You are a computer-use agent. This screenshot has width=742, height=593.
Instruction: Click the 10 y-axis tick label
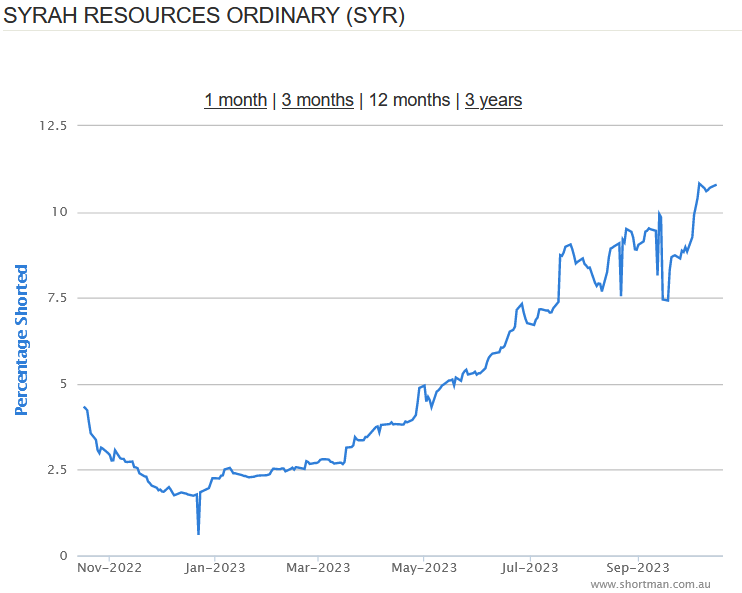click(58, 212)
